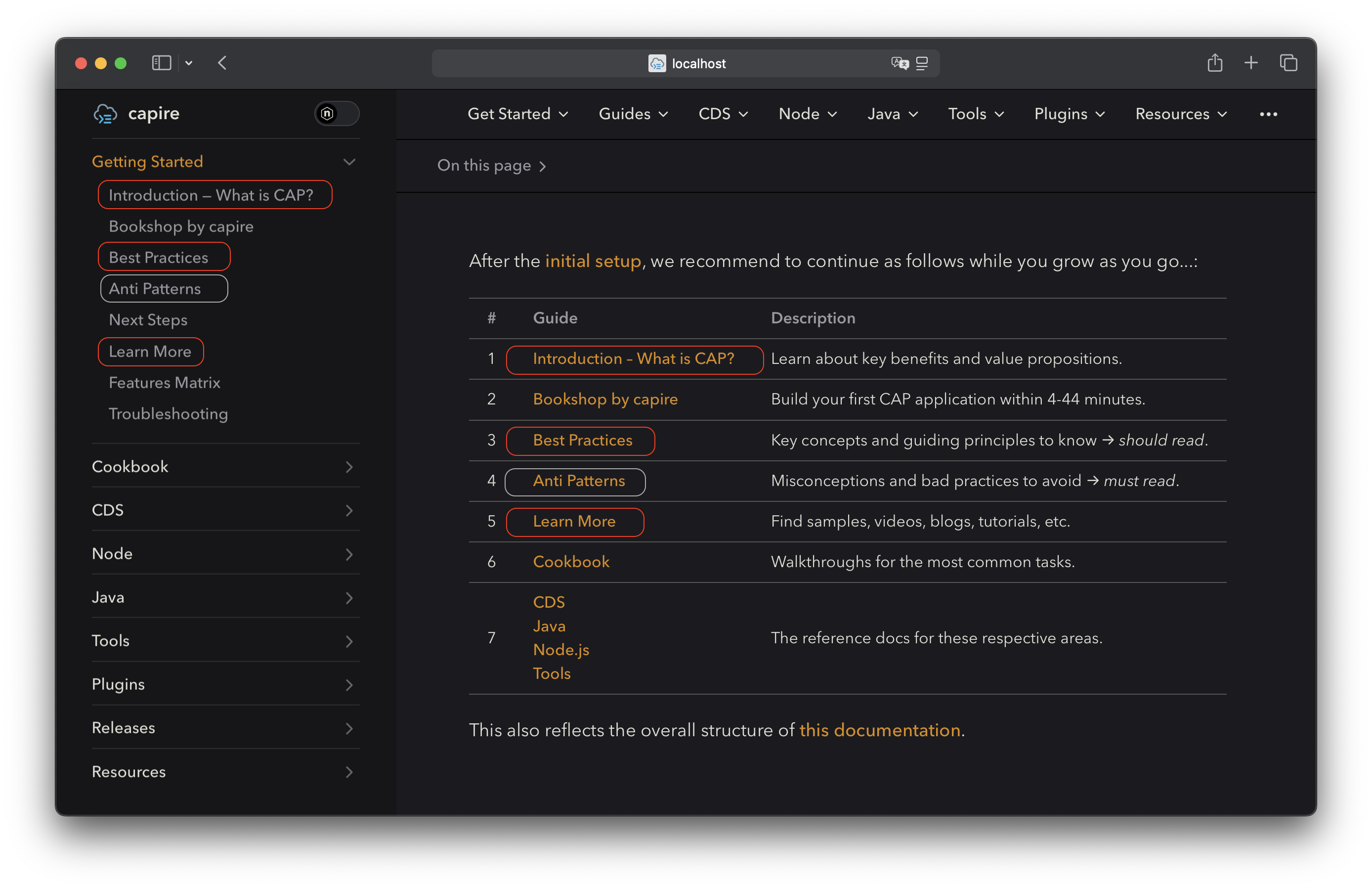Open Learn More in the sidebar

tap(150, 351)
